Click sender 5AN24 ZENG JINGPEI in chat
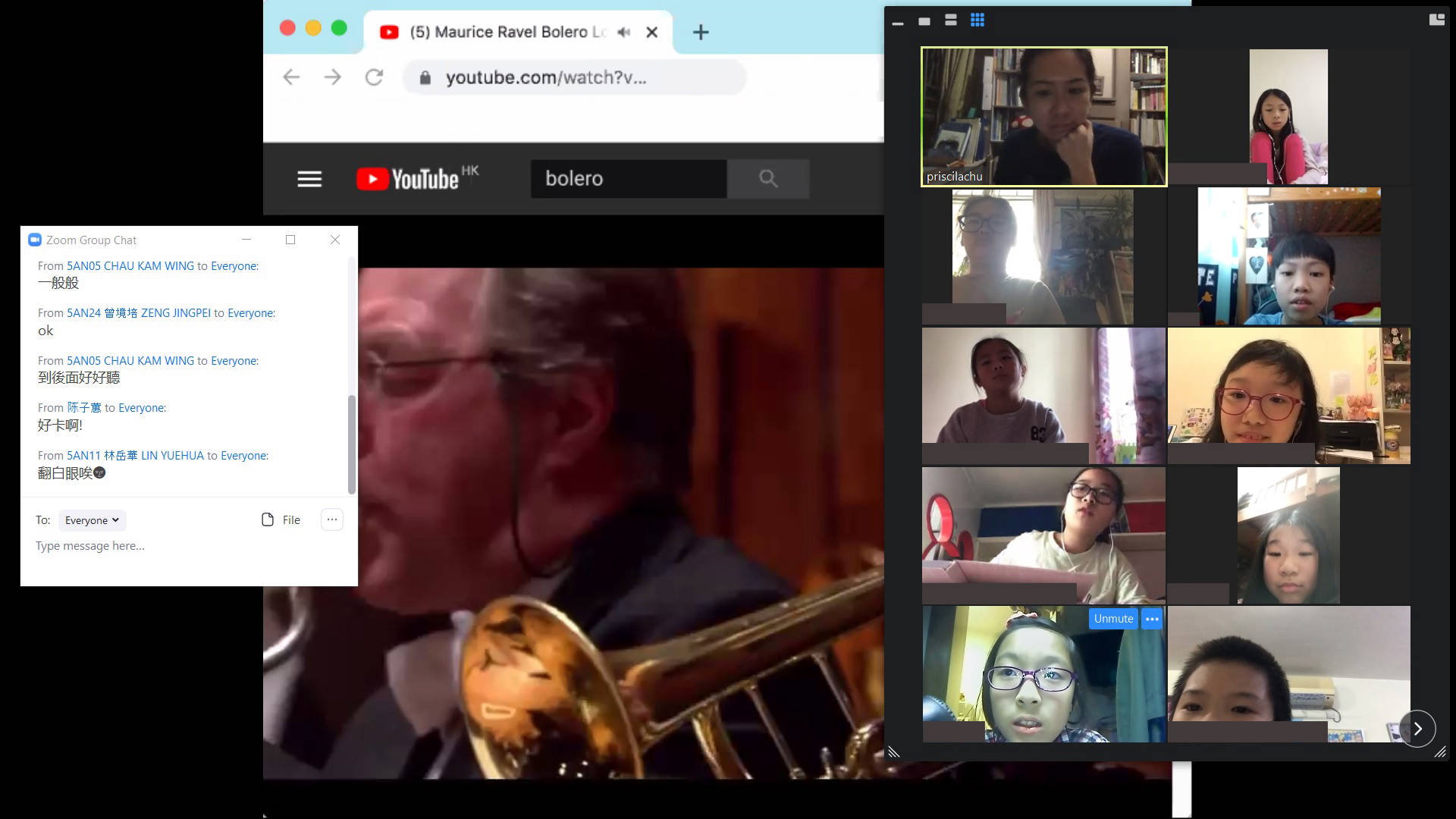Image resolution: width=1456 pixels, height=819 pixels. (x=139, y=313)
